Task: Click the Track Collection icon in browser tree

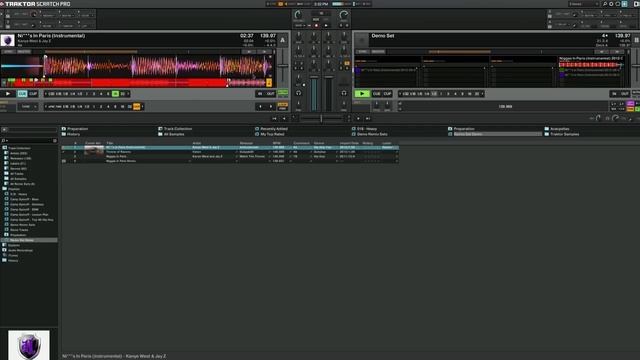Action: point(5,148)
